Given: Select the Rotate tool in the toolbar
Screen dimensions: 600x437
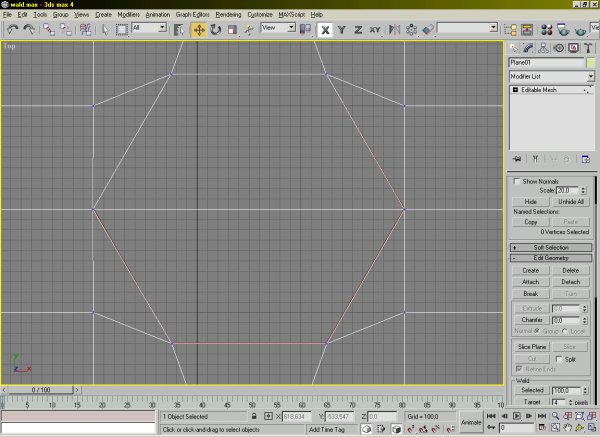Looking at the screenshot, I should (216, 30).
